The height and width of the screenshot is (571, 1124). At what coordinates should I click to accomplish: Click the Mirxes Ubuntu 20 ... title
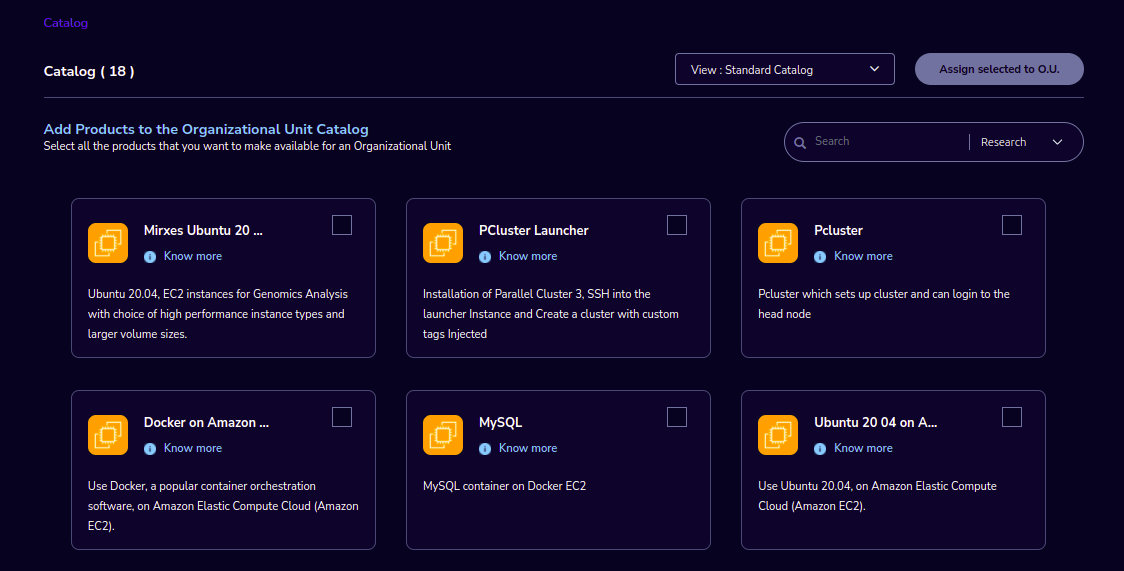[203, 231]
